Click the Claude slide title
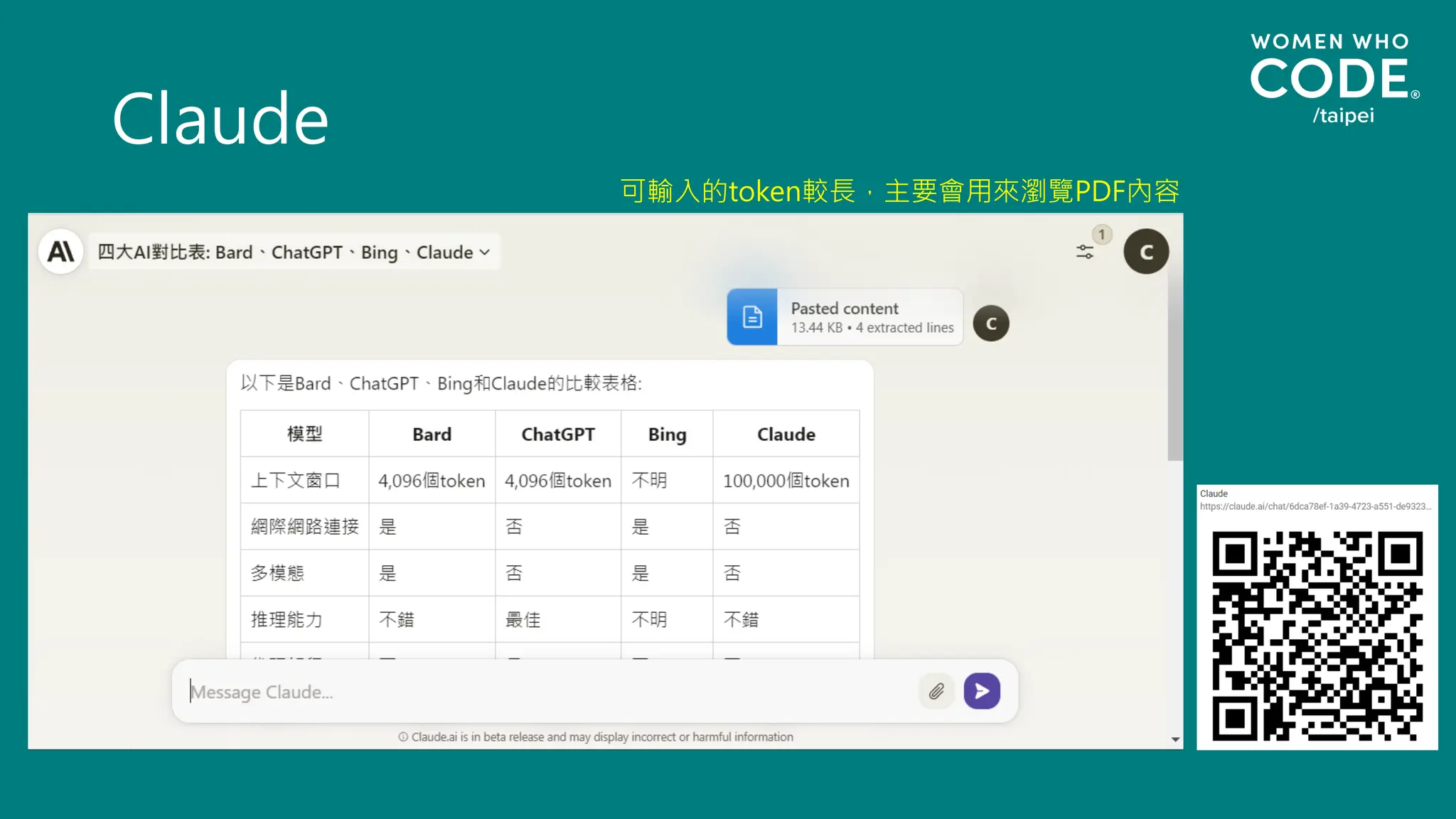Viewport: 1456px width, 819px height. pyautogui.click(x=220, y=119)
